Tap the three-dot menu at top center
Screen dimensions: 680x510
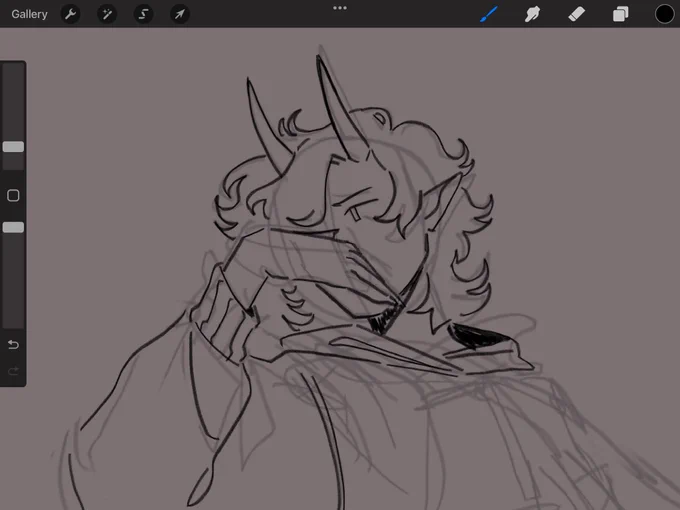(x=340, y=8)
